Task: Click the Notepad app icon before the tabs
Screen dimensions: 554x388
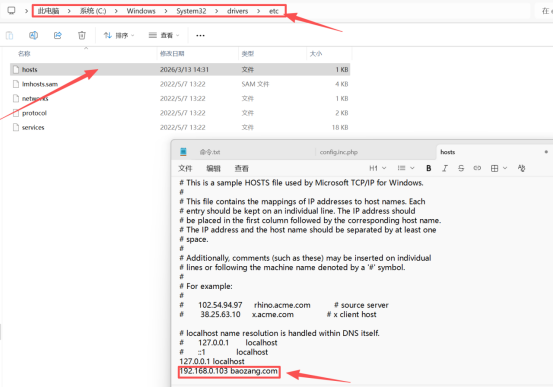Action: pyautogui.click(x=183, y=152)
